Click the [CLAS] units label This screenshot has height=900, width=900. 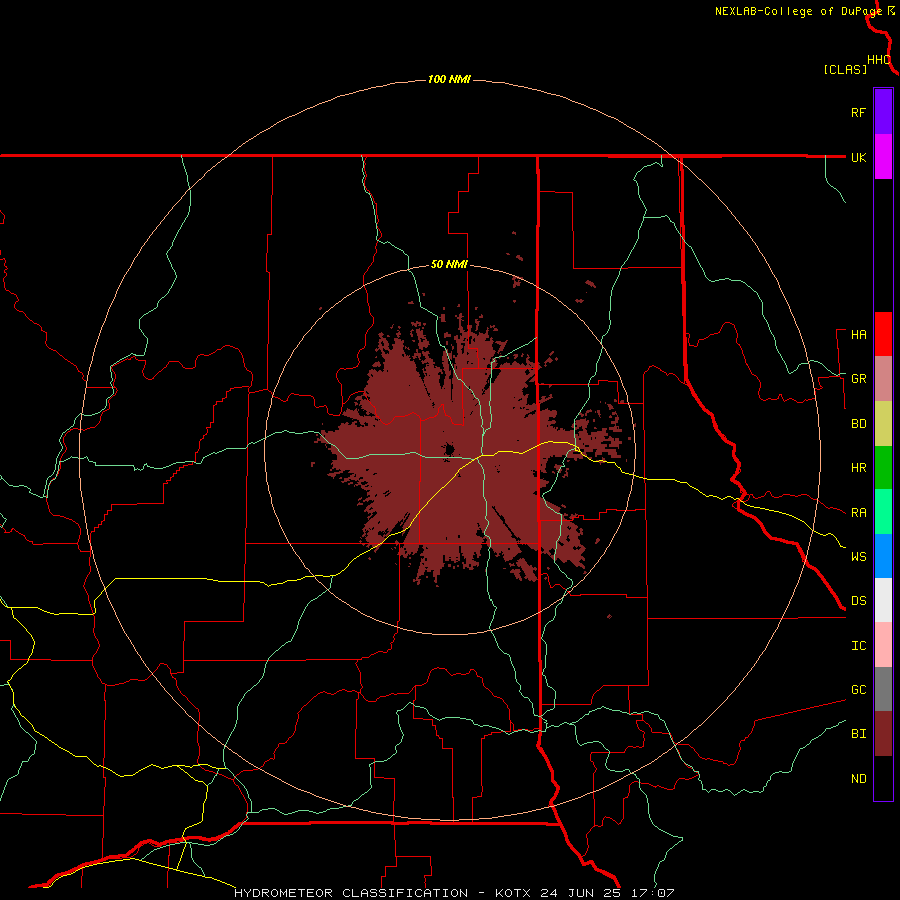[845, 69]
